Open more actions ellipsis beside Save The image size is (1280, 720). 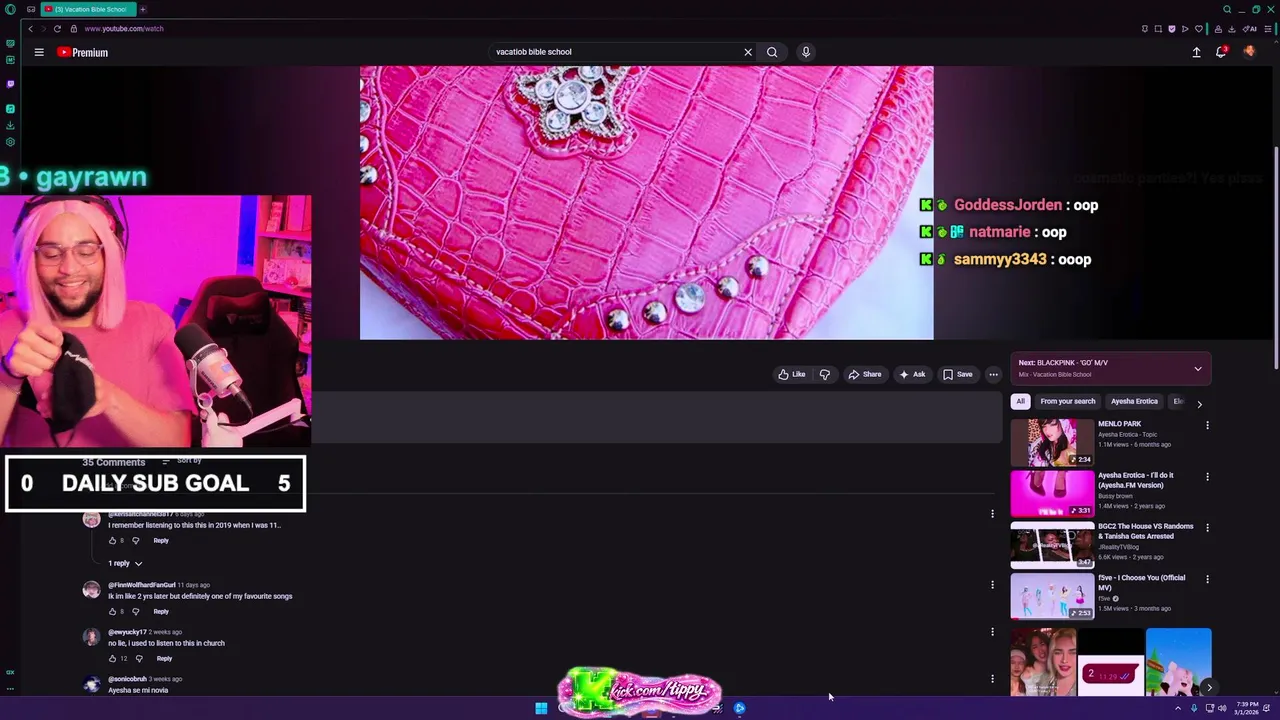coord(993,374)
